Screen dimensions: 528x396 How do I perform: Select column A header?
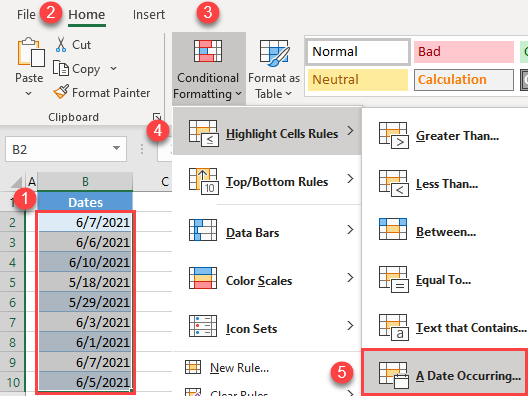32,182
